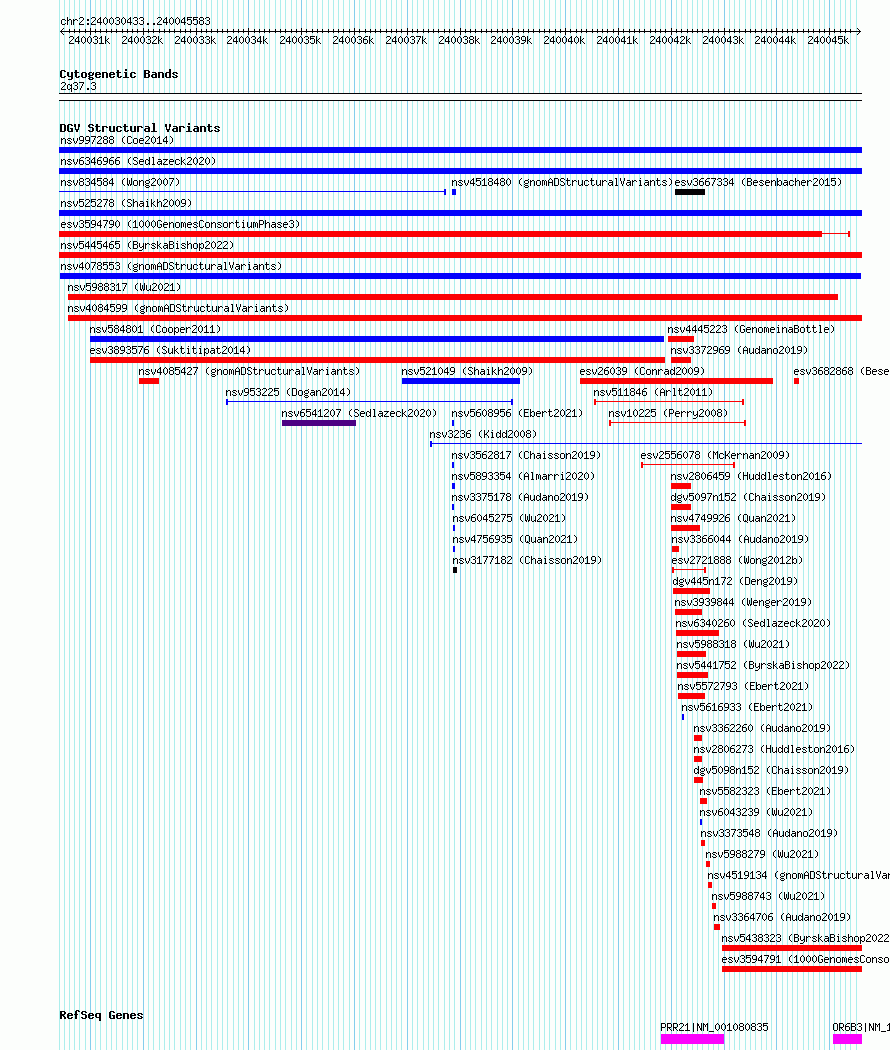The width and height of the screenshot is (890, 1050).
Task: Click nsv3939844 (Wenger2019) label
Action: point(743,602)
